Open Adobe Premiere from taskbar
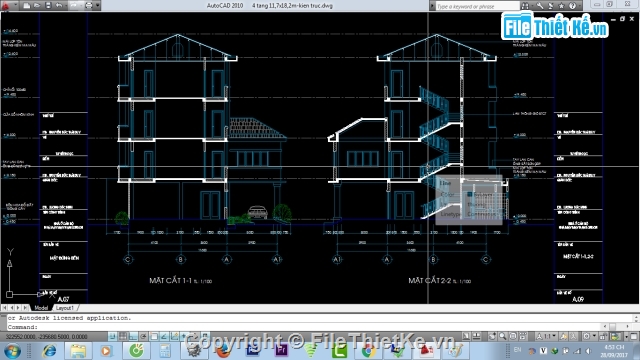Image resolution: width=640 pixels, height=360 pixels. pyautogui.click(x=281, y=350)
